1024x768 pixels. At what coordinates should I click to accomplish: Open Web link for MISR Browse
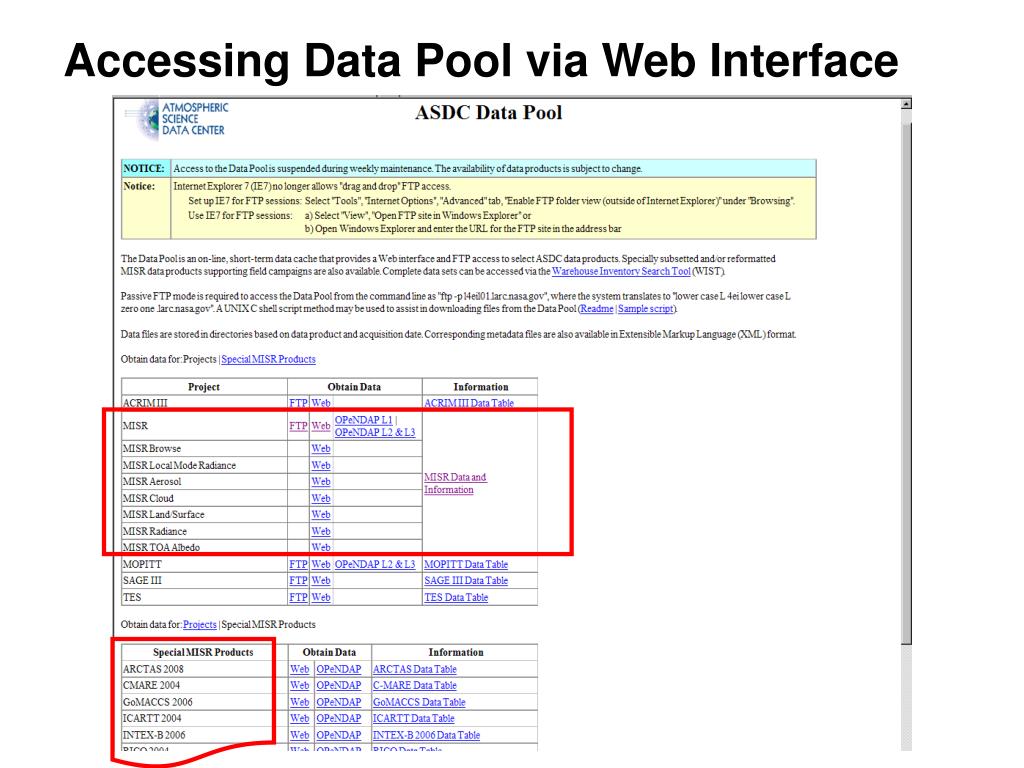(321, 449)
